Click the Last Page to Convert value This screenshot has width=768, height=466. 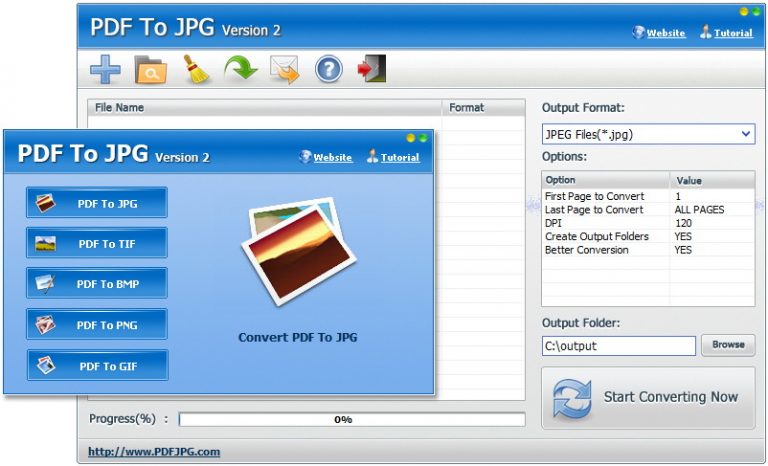point(699,210)
